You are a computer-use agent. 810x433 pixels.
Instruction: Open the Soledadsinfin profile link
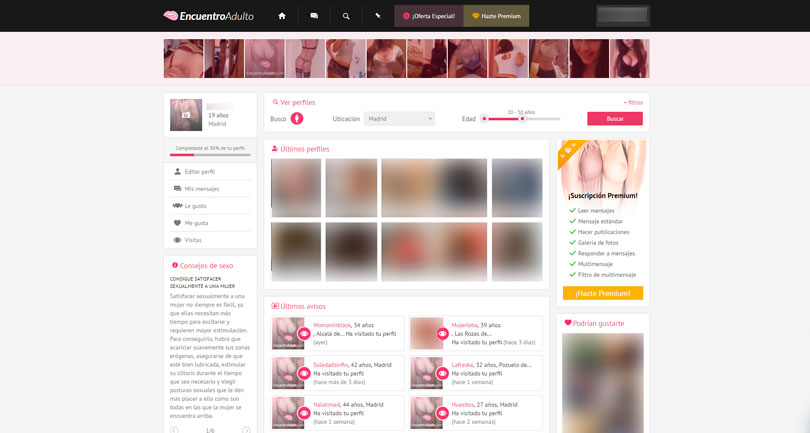(331, 365)
